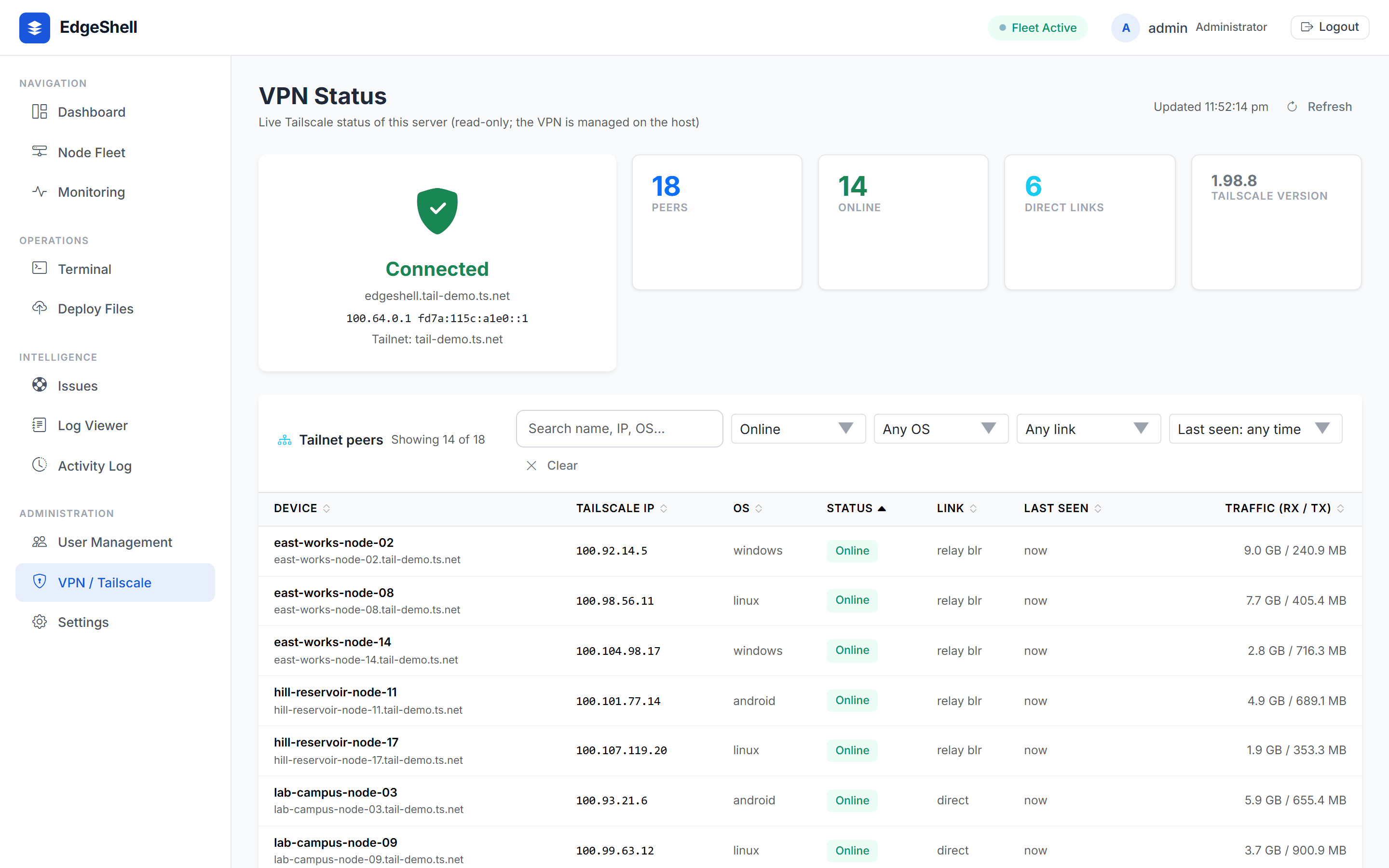The image size is (1389, 868).
Task: Click the Tailnet peers network icon
Action: tap(285, 440)
